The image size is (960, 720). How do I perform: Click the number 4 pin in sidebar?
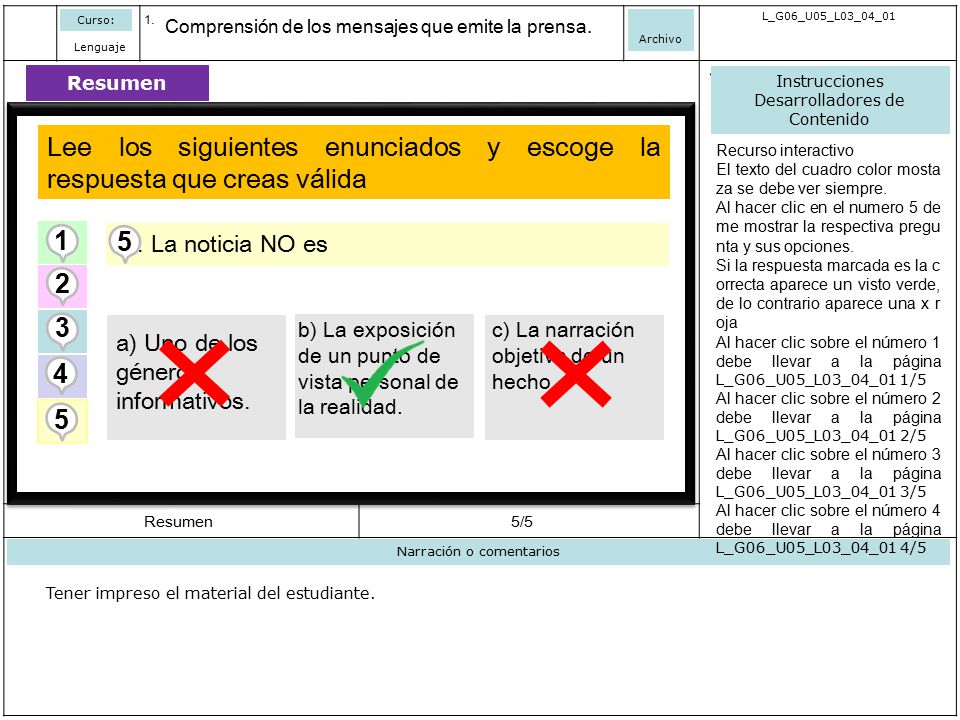[62, 376]
